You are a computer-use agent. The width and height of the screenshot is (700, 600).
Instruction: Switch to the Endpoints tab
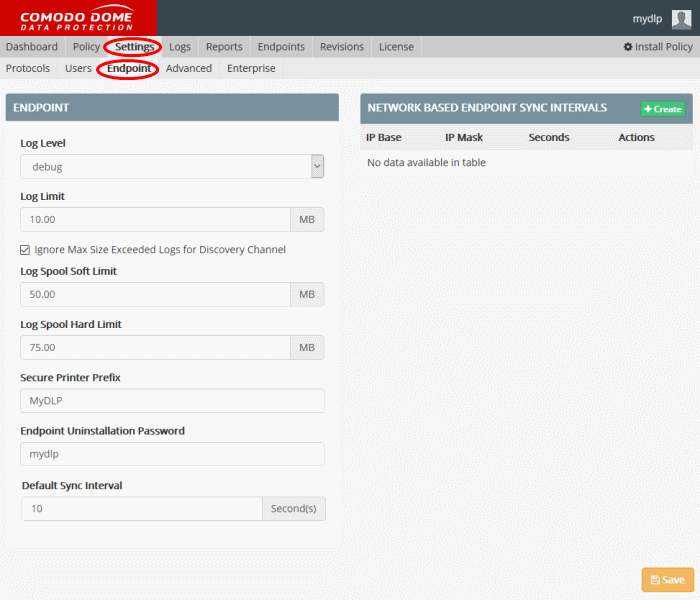(281, 47)
